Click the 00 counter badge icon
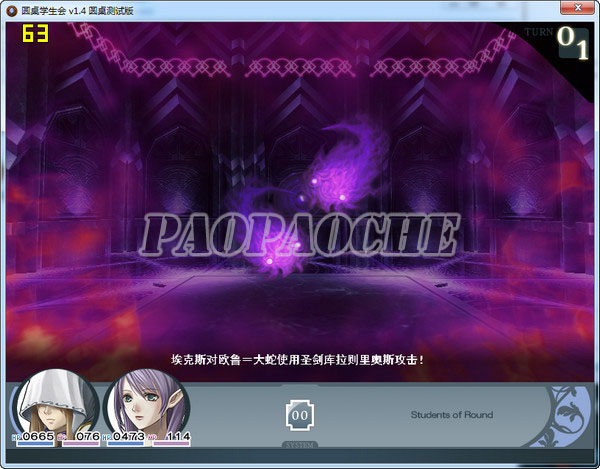The width and height of the screenshot is (600, 469). point(300,415)
